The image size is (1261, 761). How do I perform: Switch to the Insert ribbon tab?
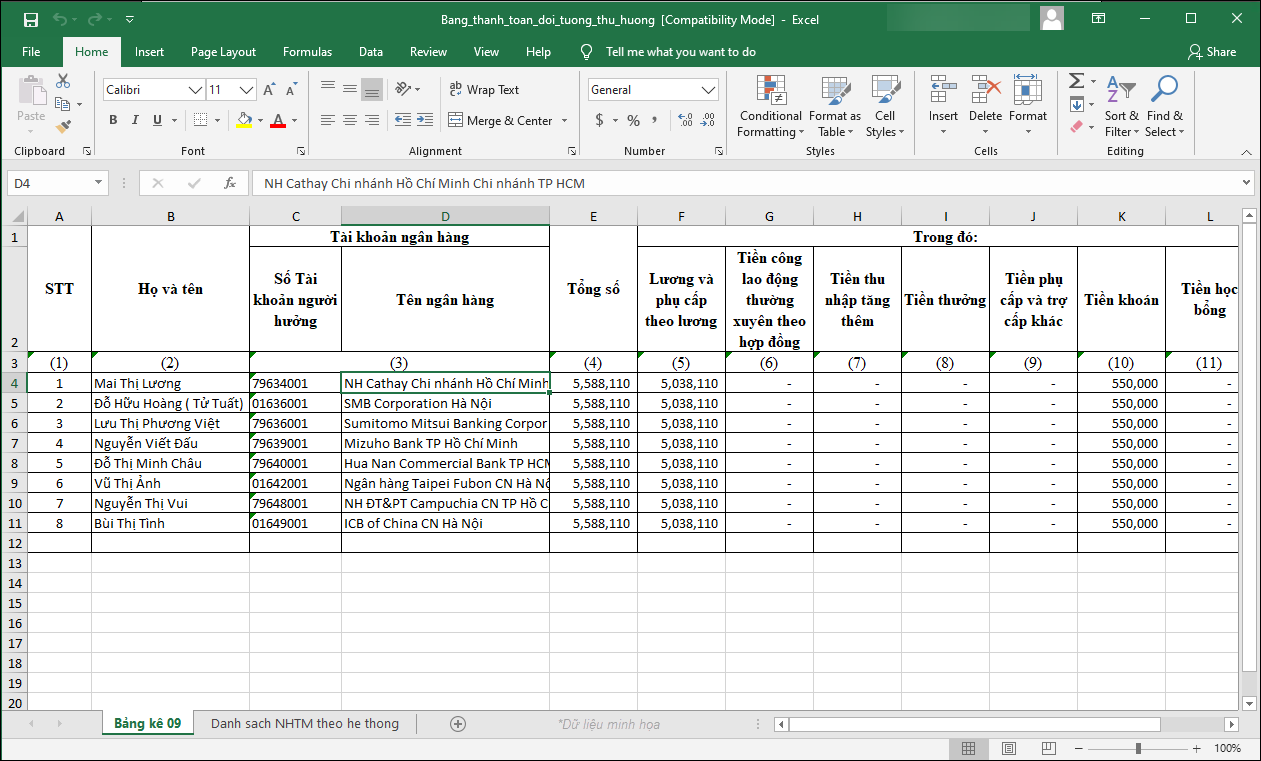tap(149, 52)
